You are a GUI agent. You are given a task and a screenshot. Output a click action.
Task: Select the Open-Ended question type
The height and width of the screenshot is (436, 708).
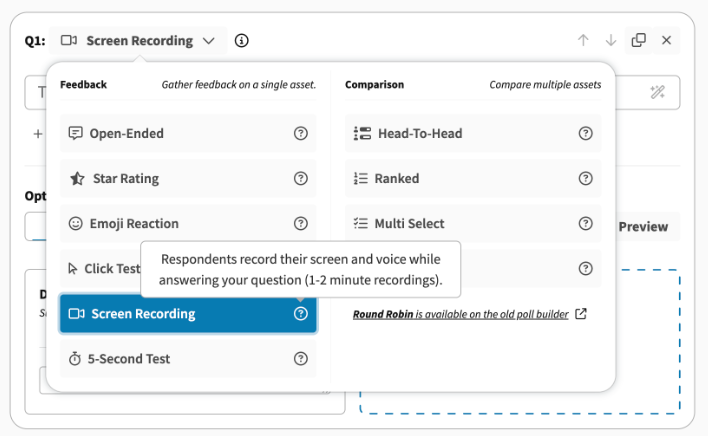[x=126, y=133]
